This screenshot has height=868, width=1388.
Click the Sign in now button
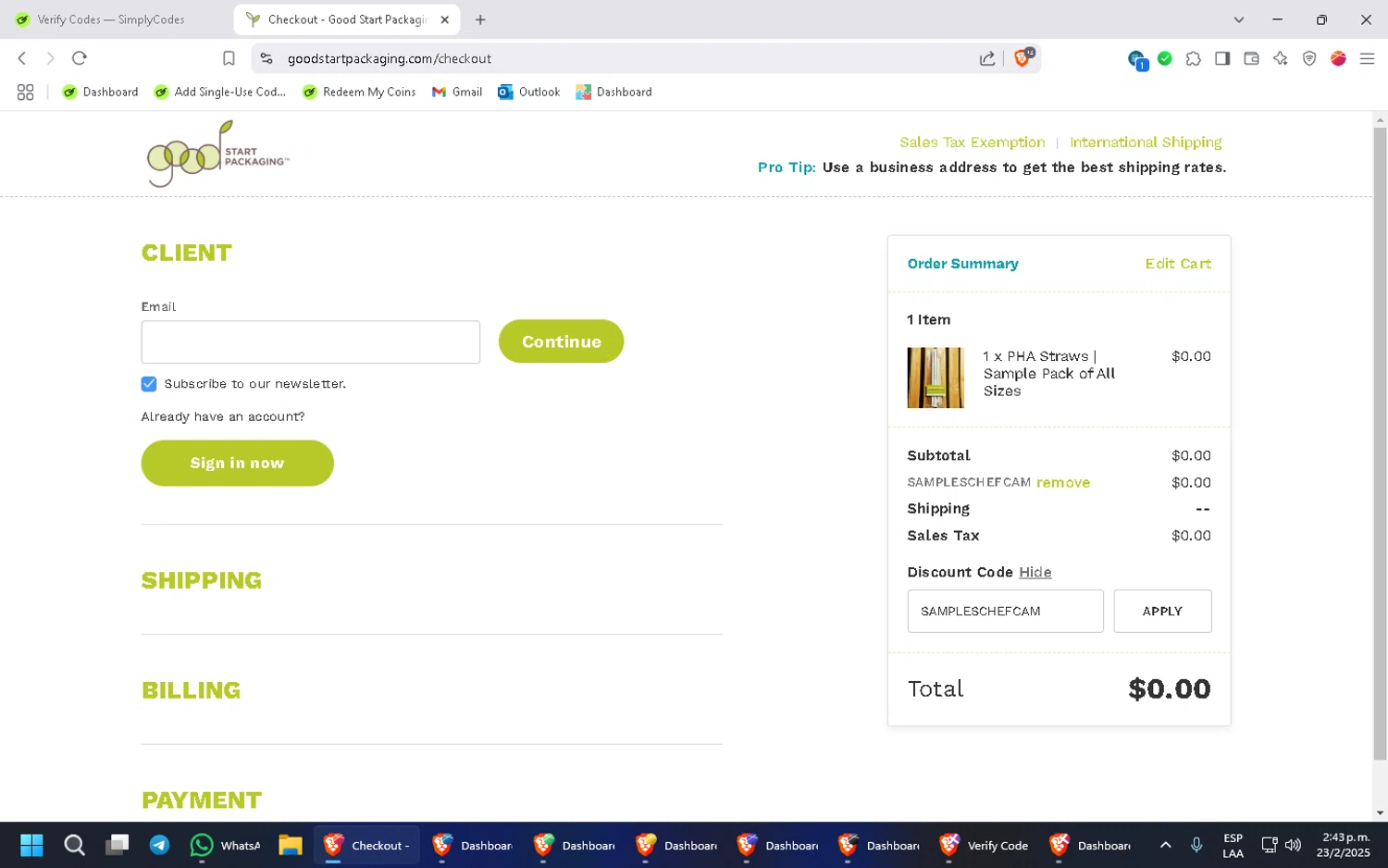click(237, 463)
